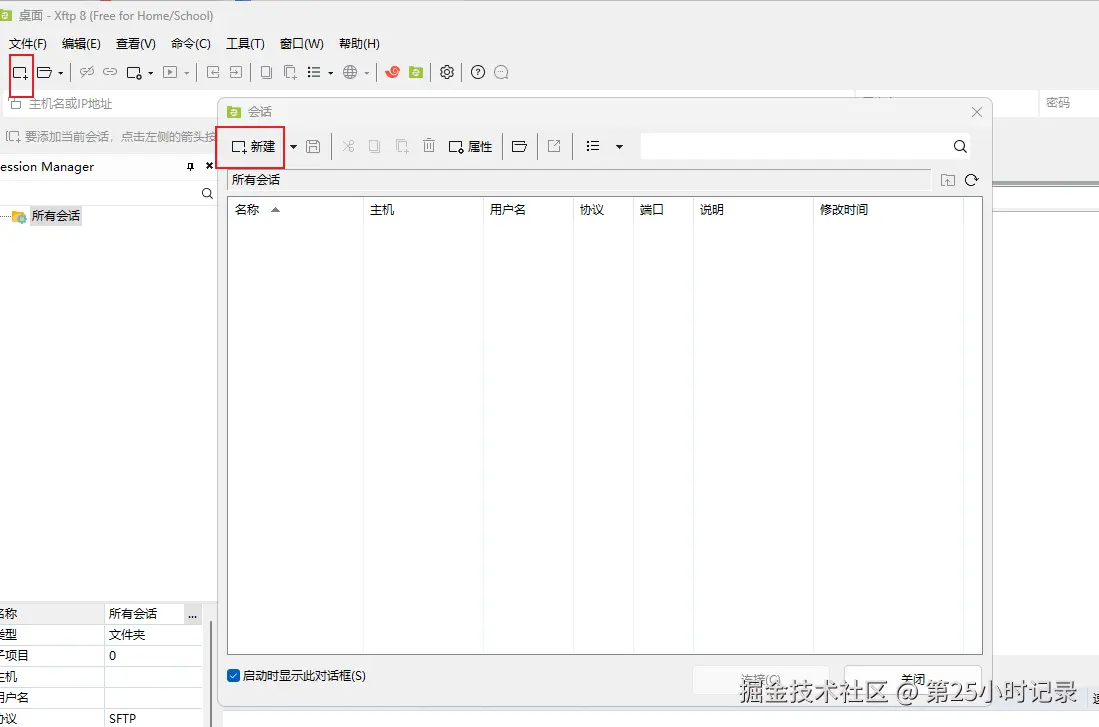Click the list view icon in main toolbar
Viewport: 1099px width, 727px height.
[314, 72]
